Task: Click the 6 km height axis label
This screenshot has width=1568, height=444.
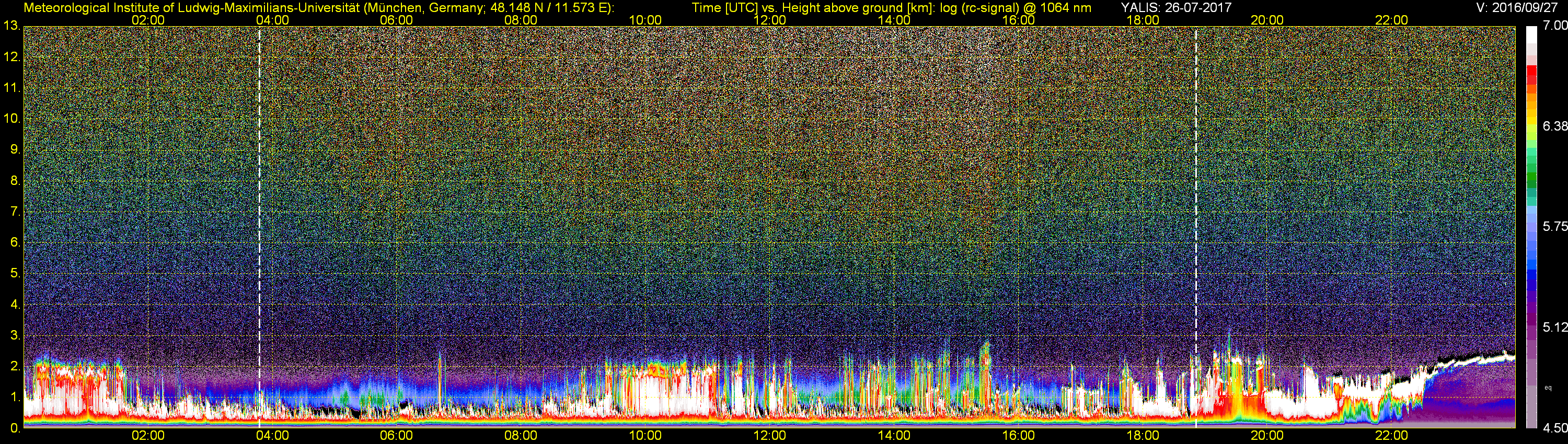Action: (15, 243)
